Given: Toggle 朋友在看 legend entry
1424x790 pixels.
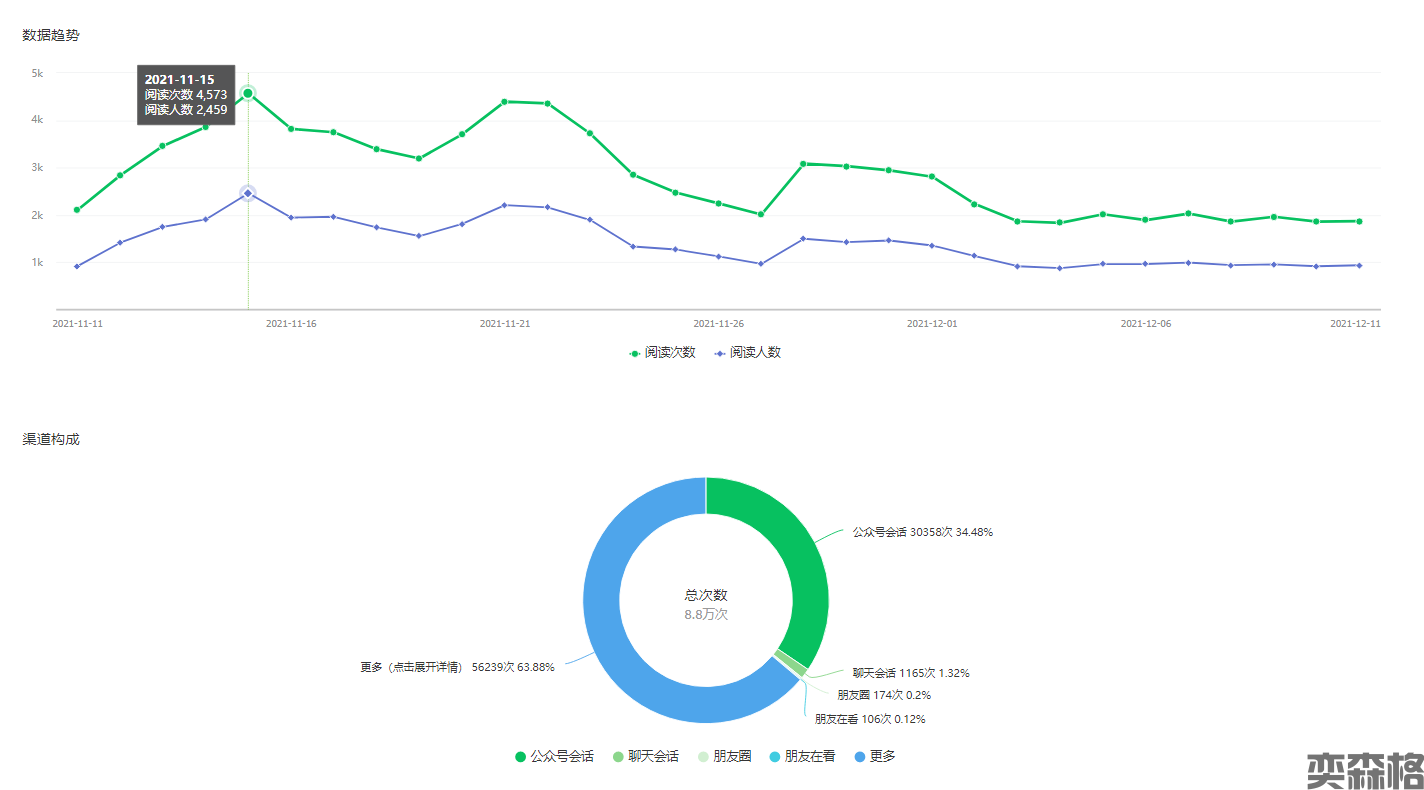Looking at the screenshot, I should (x=802, y=757).
